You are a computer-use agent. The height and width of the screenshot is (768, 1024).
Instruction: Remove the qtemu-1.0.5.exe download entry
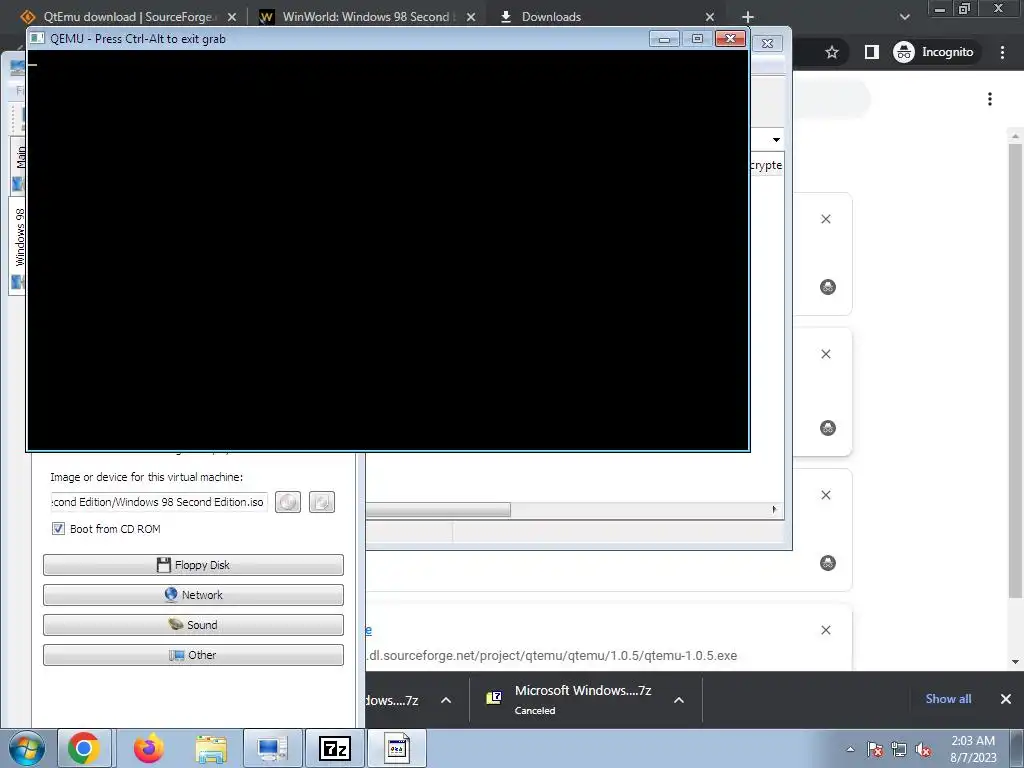click(x=826, y=630)
